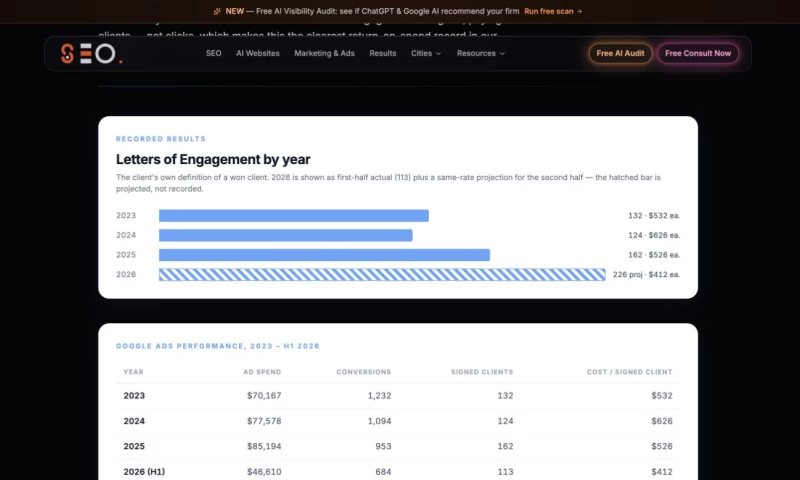Screen dimensions: 800x480
Task: Open the AI Websites nav item
Action: click(x=258, y=53)
